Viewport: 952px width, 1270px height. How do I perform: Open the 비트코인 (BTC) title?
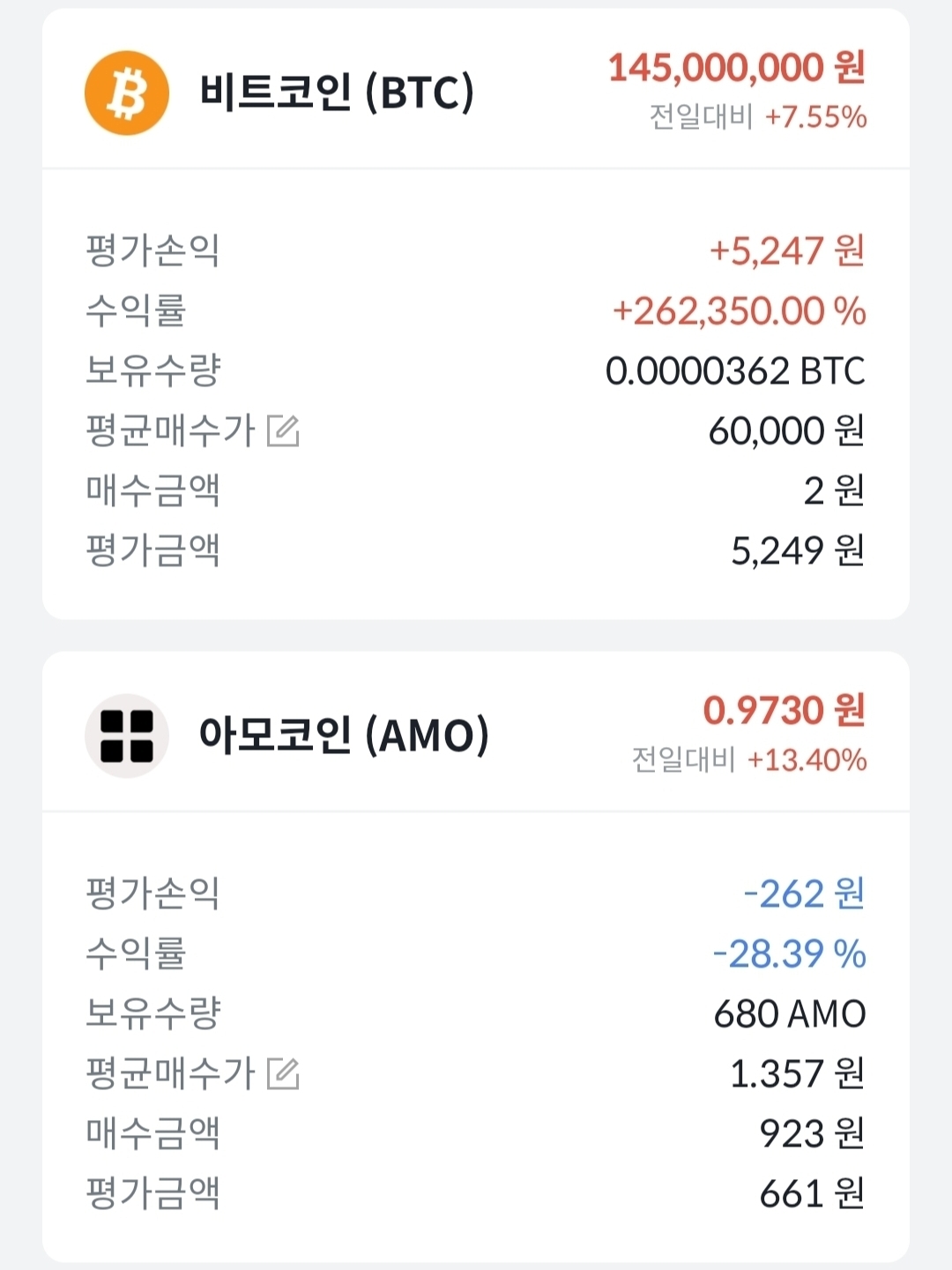336,93
